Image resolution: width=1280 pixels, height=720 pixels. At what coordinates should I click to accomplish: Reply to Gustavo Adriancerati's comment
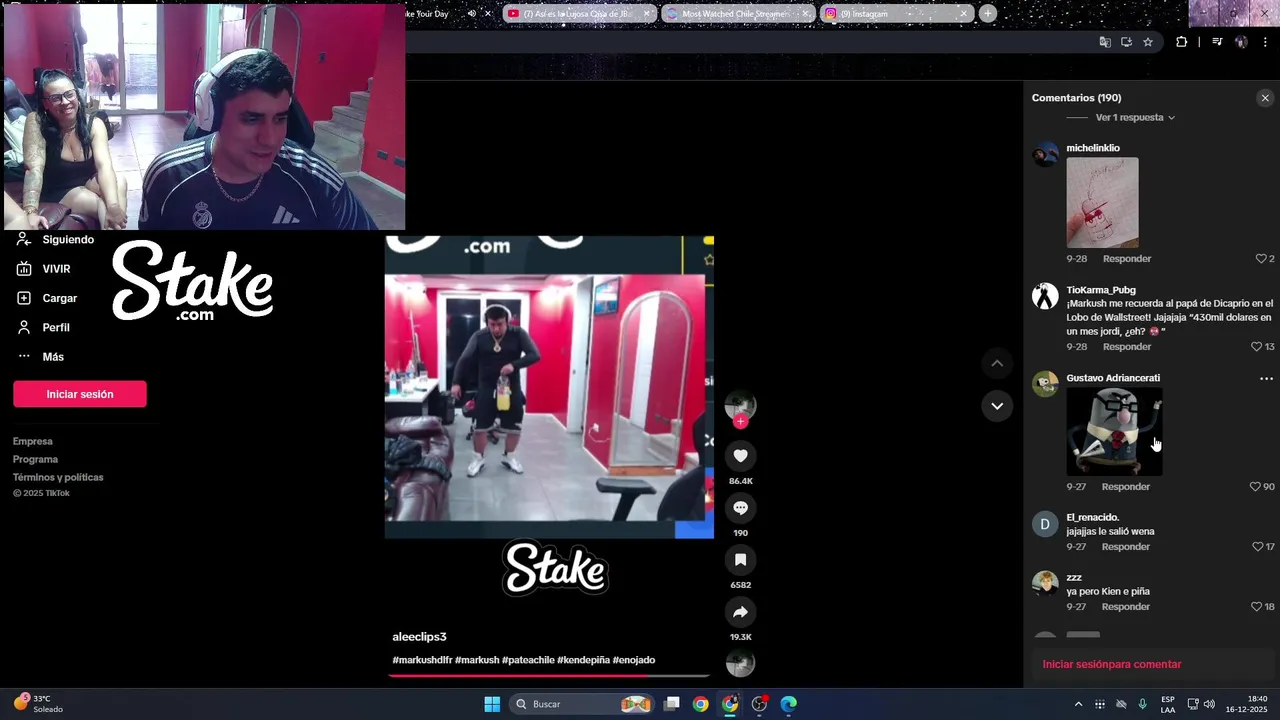[x=1126, y=487]
